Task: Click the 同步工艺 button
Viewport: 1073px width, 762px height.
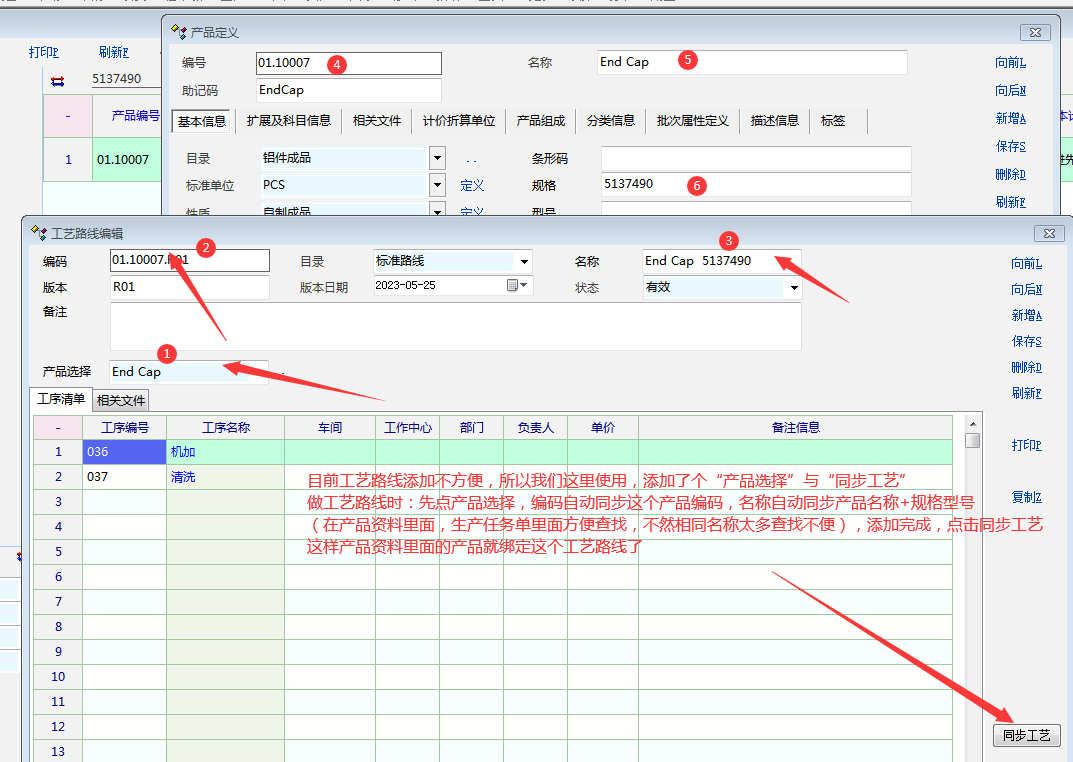Action: [x=1026, y=735]
